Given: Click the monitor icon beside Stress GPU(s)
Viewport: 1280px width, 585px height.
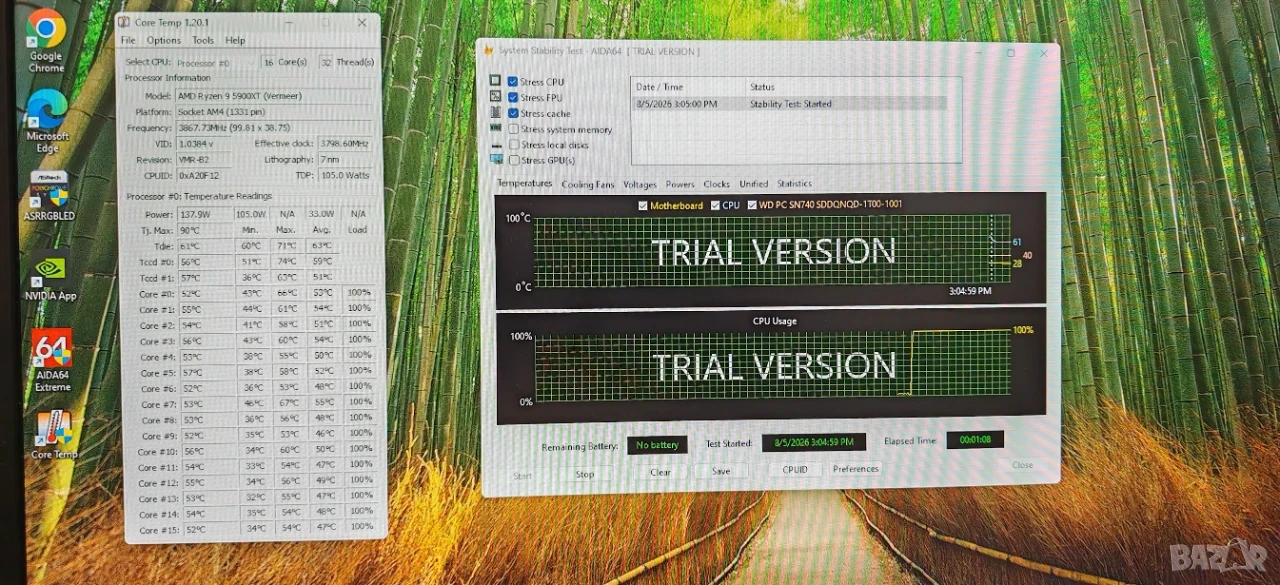Looking at the screenshot, I should [x=495, y=159].
